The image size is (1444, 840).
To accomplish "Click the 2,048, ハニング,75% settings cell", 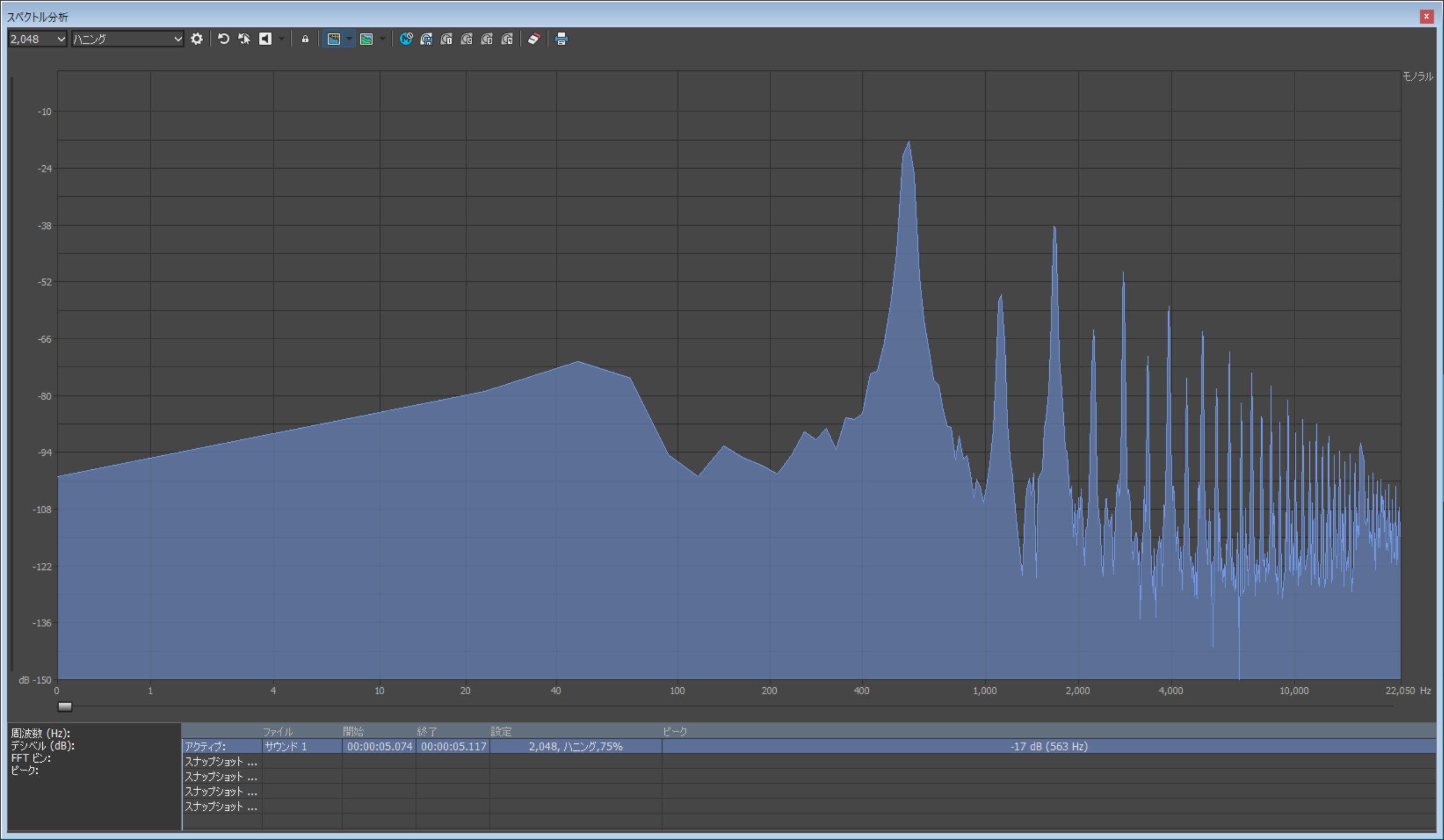I will 576,746.
